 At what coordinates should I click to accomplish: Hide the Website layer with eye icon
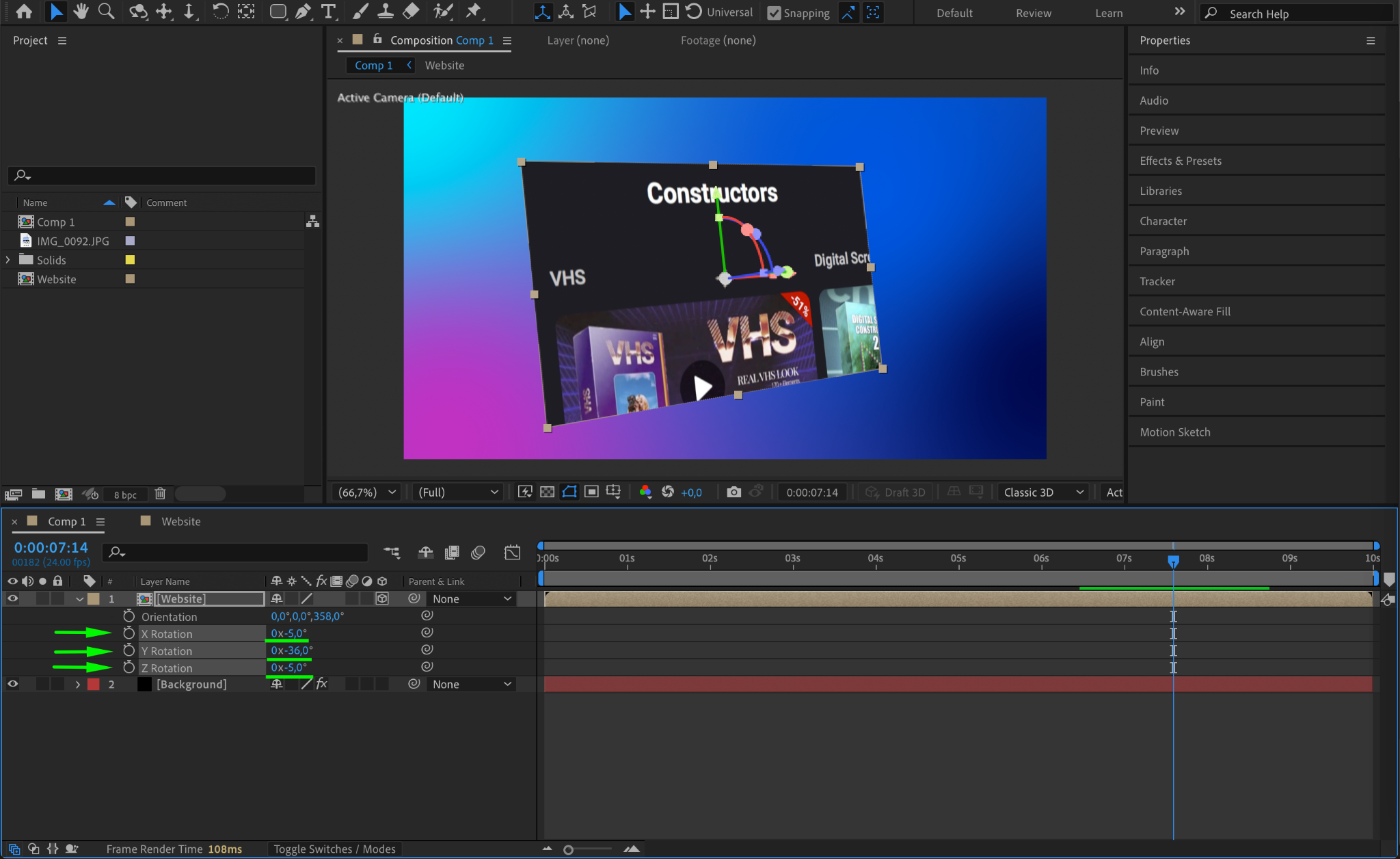[12, 598]
